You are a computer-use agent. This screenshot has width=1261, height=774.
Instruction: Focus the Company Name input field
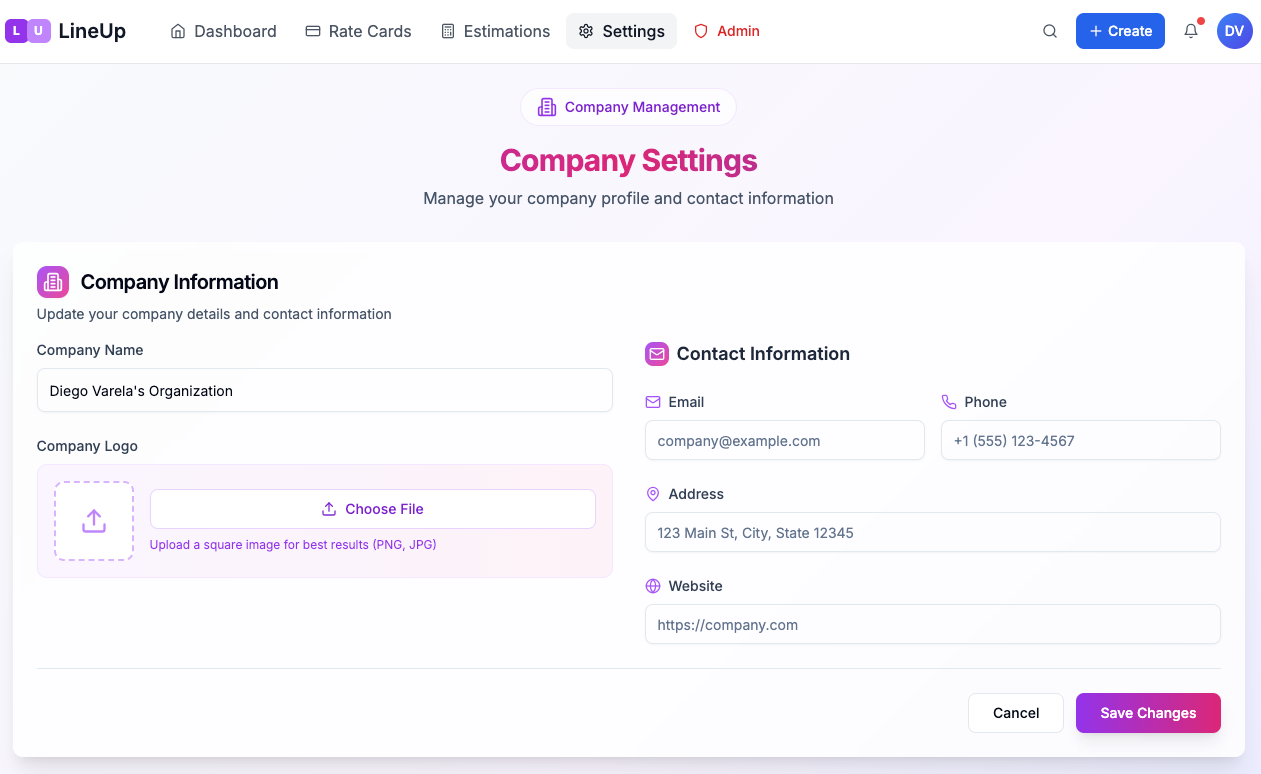[324, 391]
